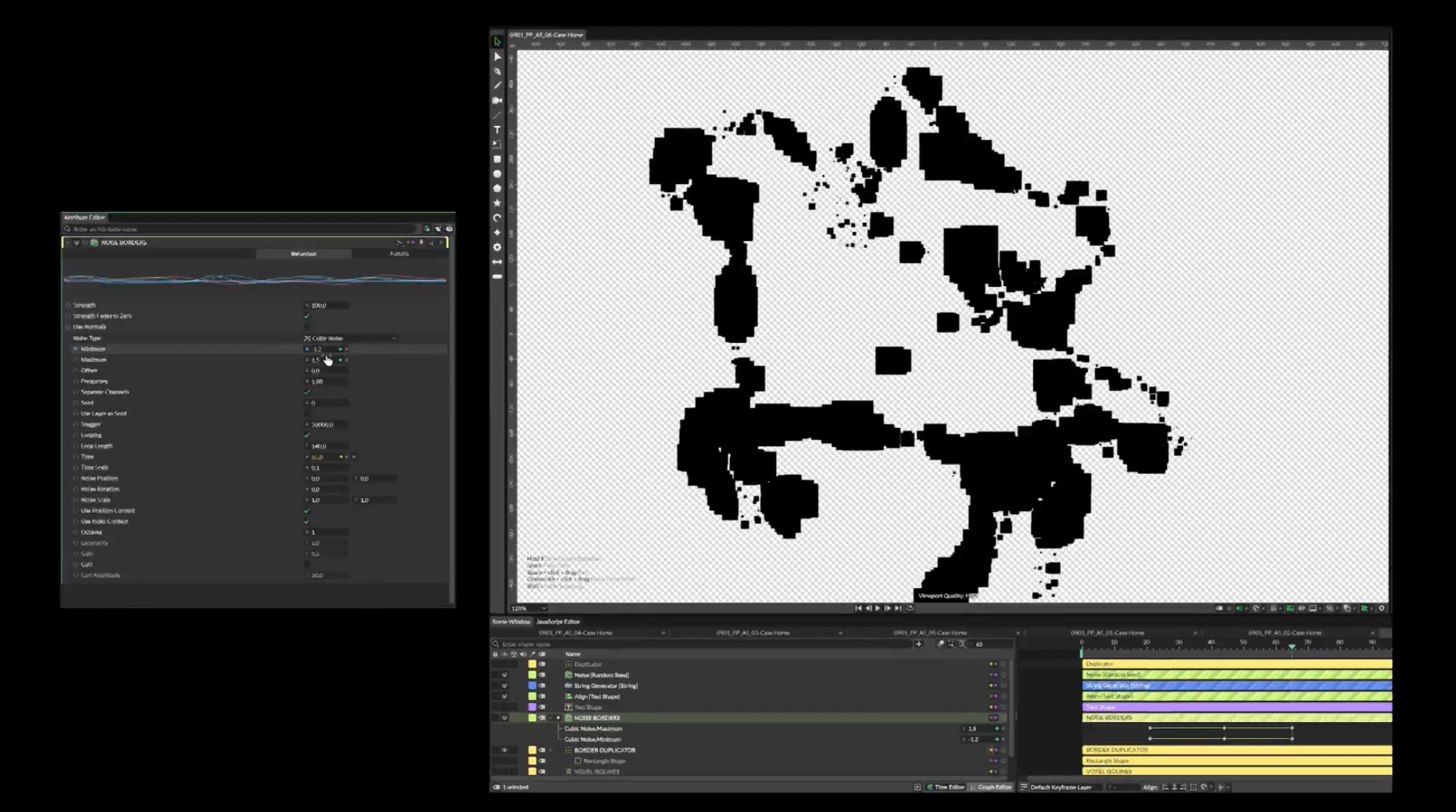Select the Arc shape tool
This screenshot has width=1456, height=812.
[x=497, y=218]
